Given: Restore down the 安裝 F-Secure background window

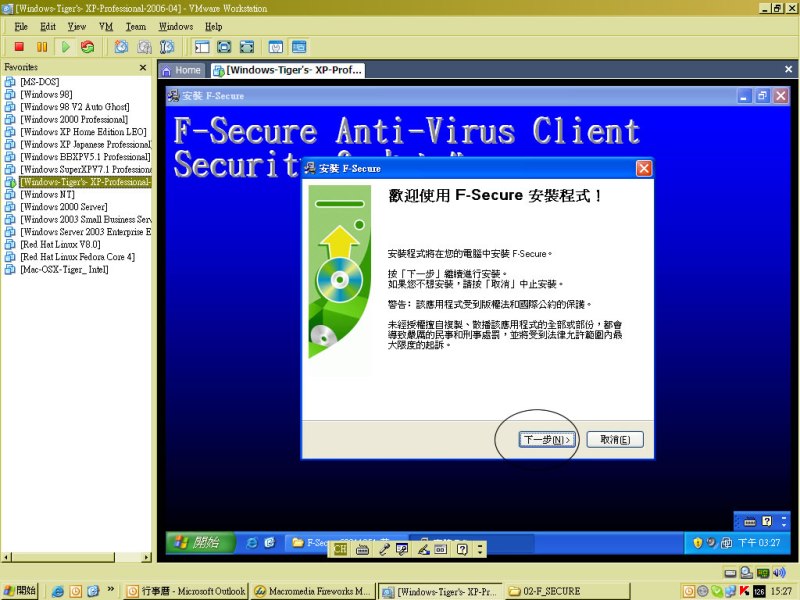Looking at the screenshot, I should click(762, 95).
